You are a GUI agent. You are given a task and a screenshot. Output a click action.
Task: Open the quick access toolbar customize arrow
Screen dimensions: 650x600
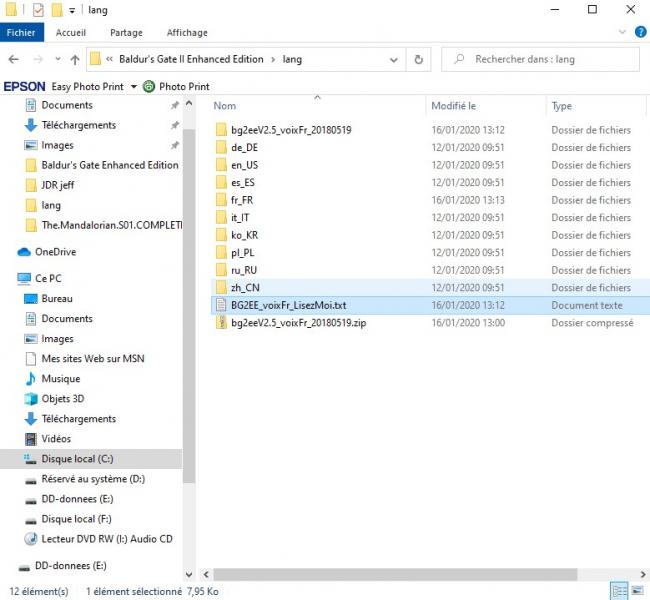72,10
